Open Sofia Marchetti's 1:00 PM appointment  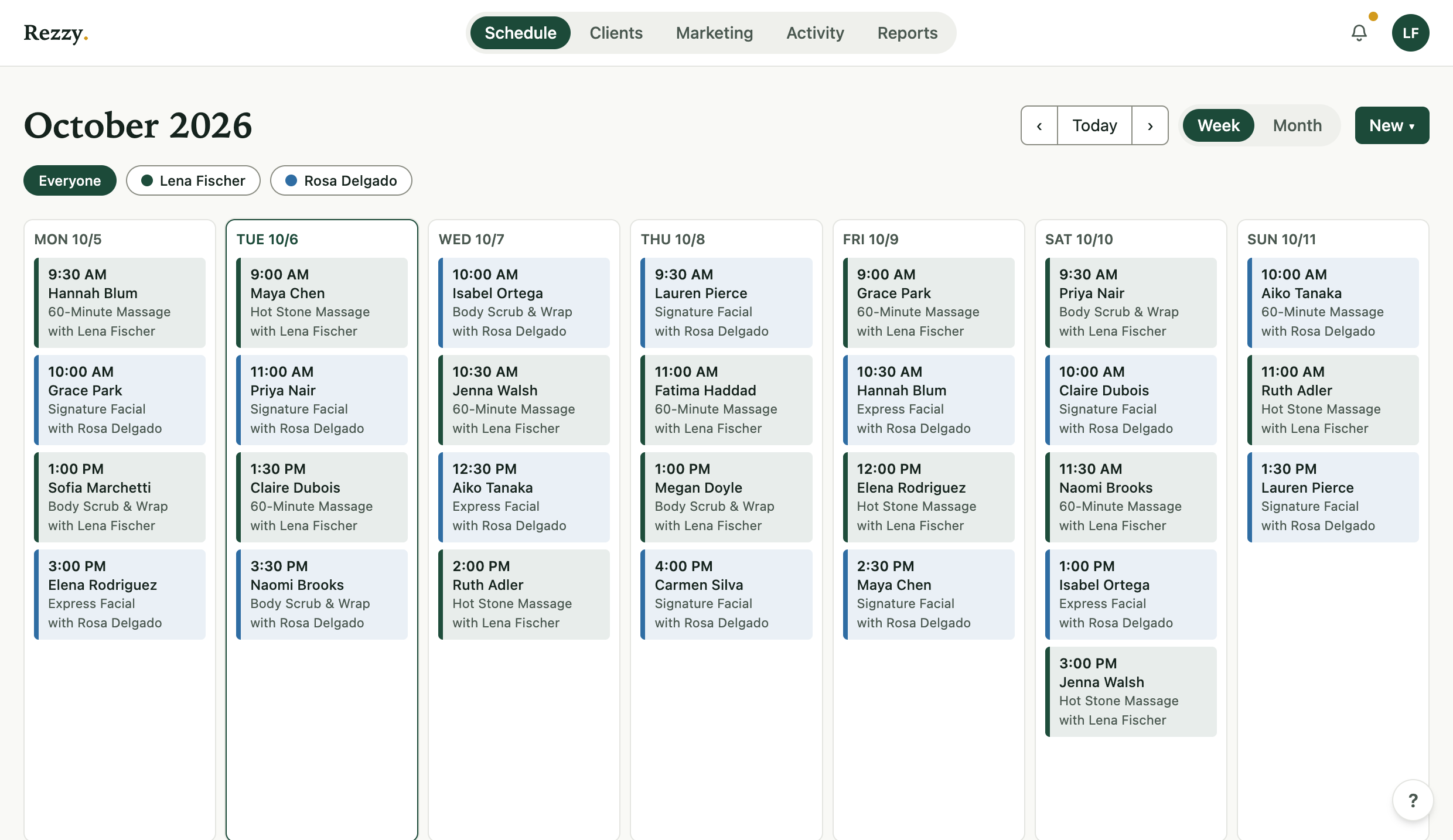pyautogui.click(x=120, y=497)
